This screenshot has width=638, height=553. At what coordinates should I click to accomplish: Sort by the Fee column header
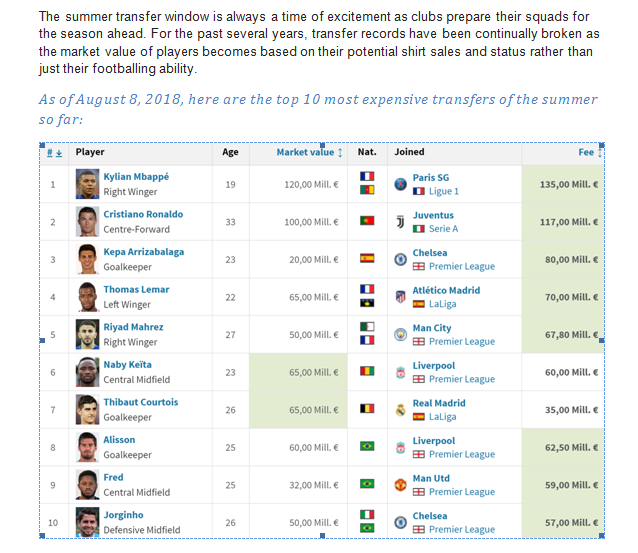pos(588,153)
